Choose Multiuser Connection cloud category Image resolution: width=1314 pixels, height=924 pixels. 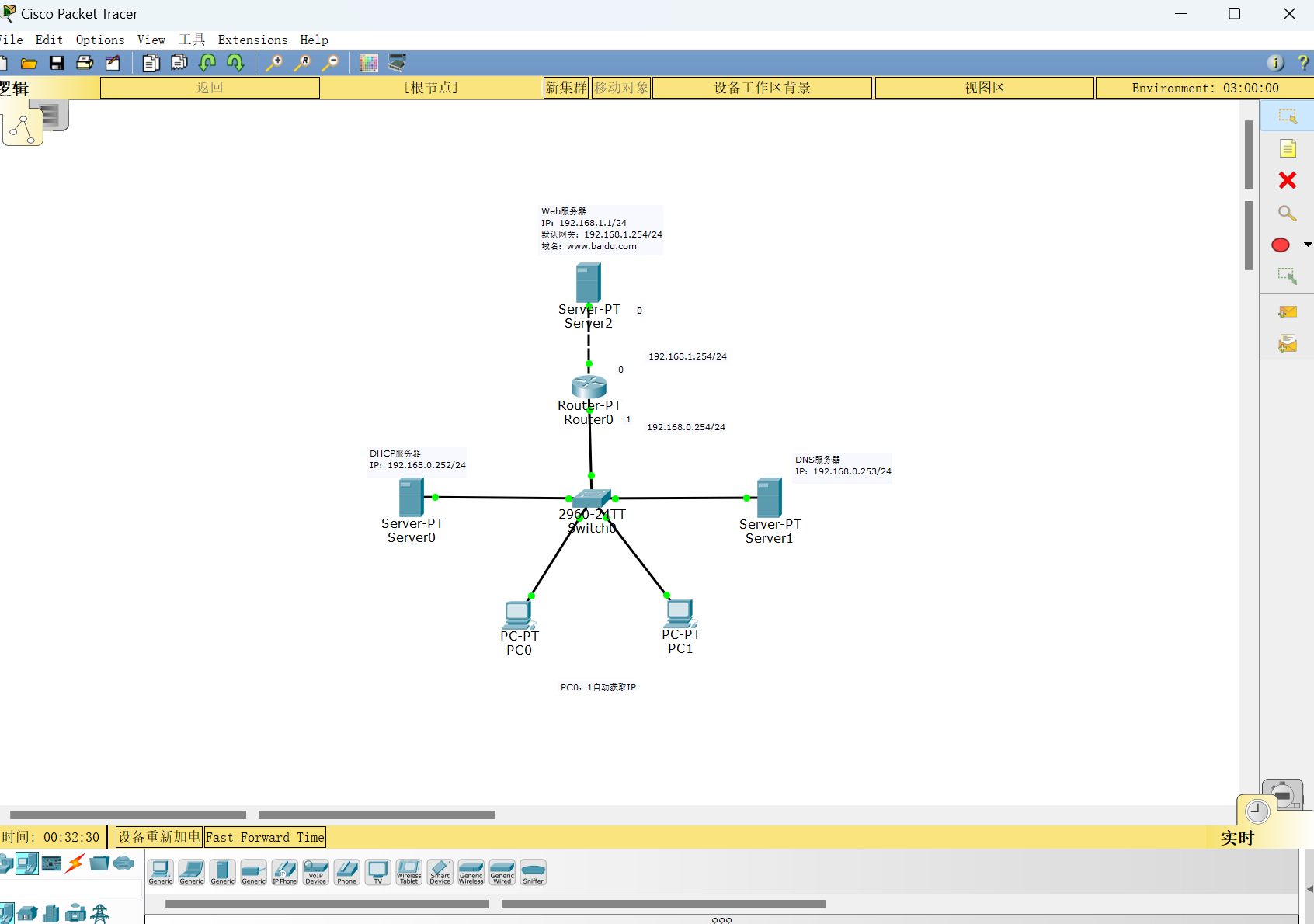pos(123,863)
